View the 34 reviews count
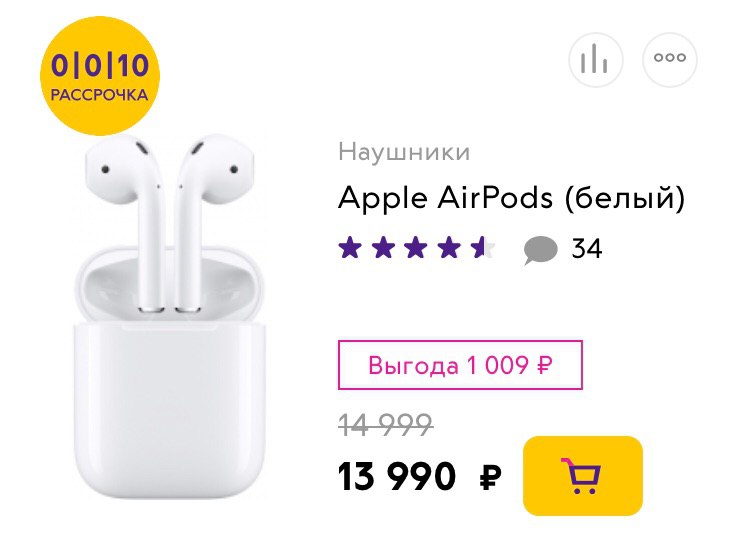This screenshot has width=750, height=552. coord(587,248)
